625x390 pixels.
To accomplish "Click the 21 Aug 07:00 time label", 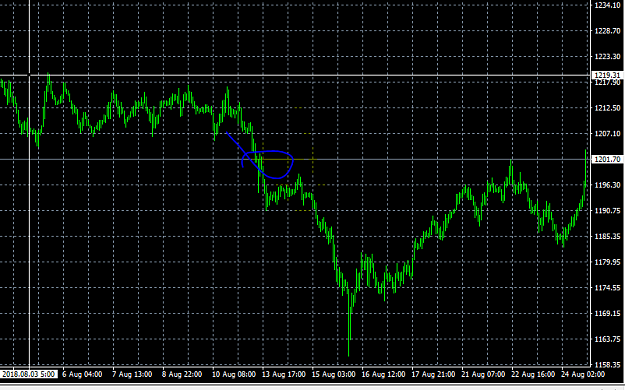I will click(x=483, y=374).
